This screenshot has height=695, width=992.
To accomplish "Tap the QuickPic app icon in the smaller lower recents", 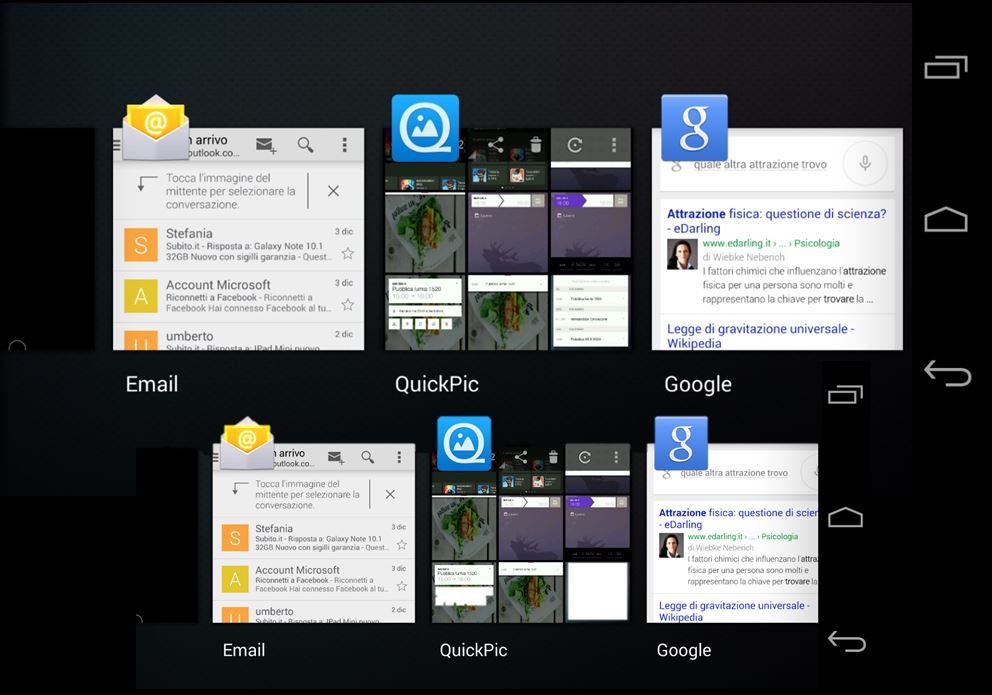I will [x=464, y=443].
